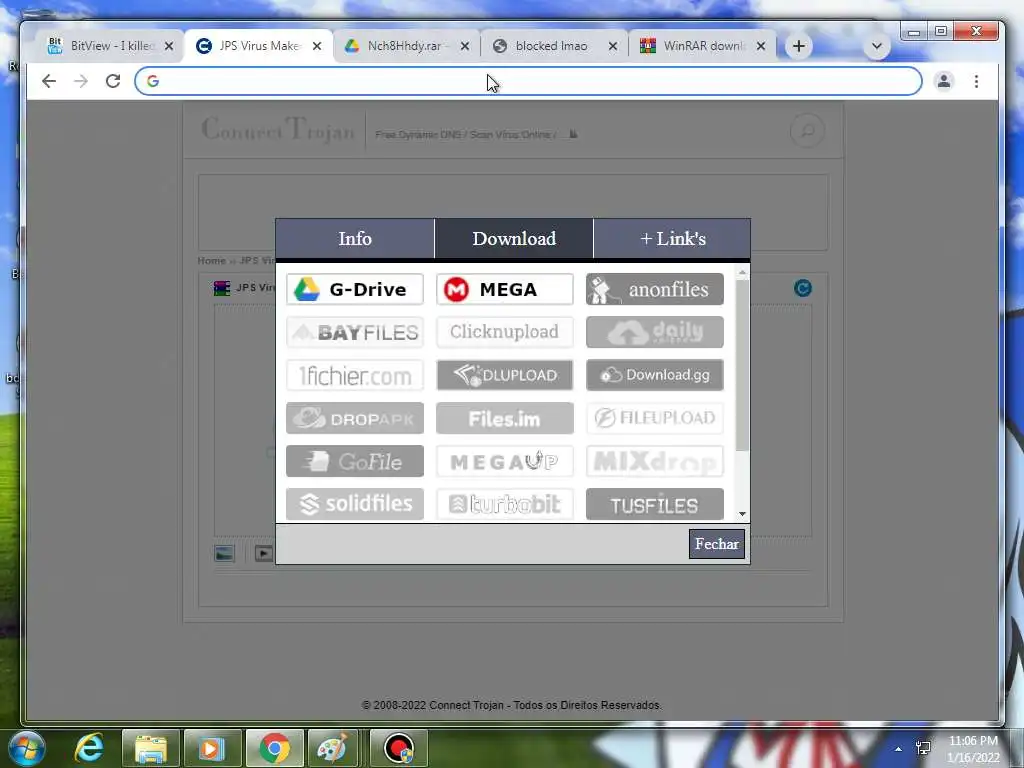Open the video icon below post
This screenshot has width=1024, height=768.
pos(263,553)
